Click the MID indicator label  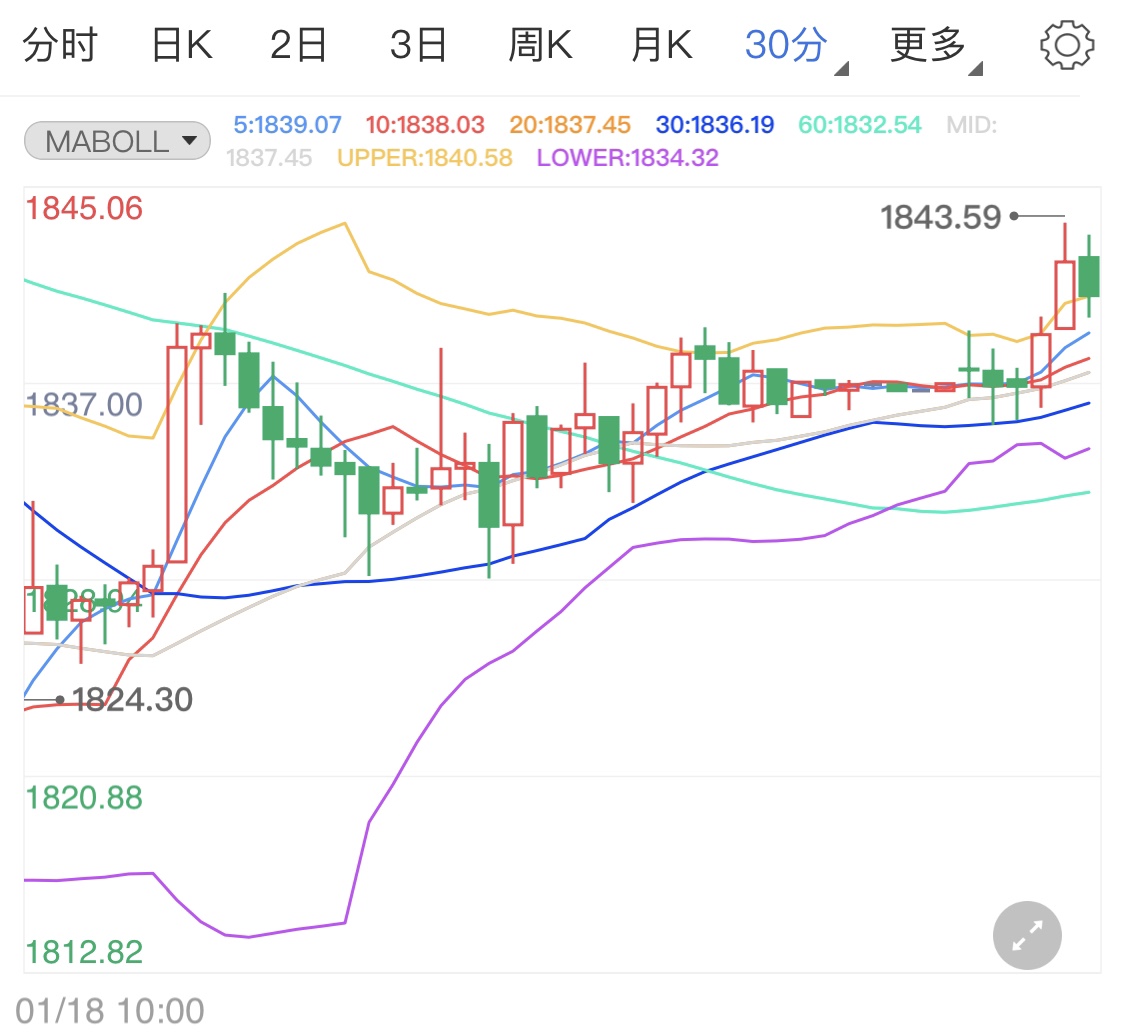(968, 124)
